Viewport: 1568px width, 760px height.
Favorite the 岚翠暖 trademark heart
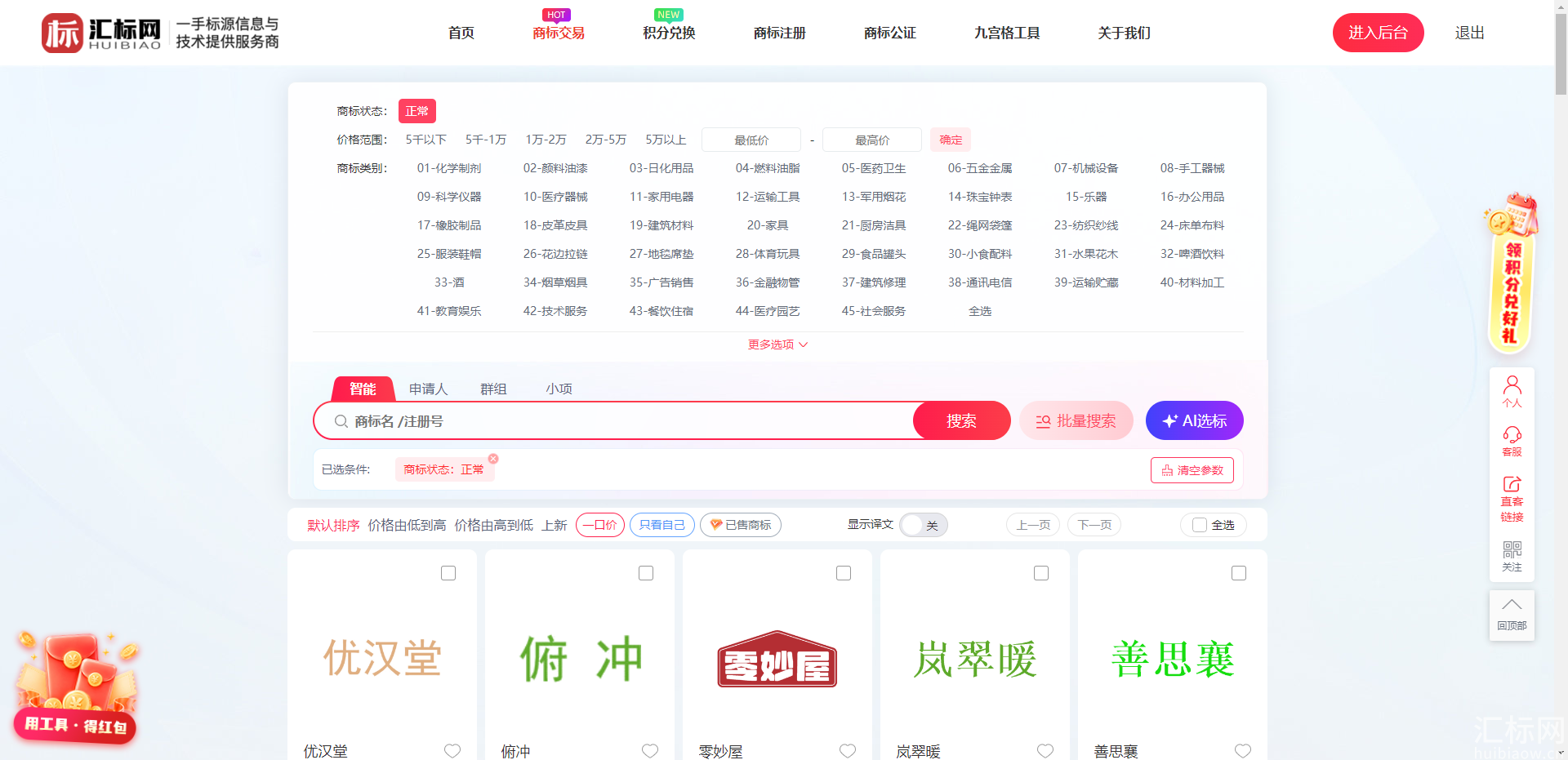point(1045,750)
